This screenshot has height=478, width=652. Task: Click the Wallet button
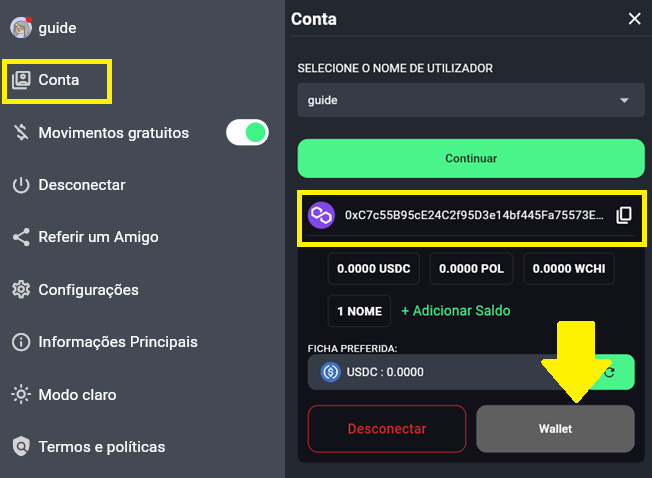pos(555,429)
